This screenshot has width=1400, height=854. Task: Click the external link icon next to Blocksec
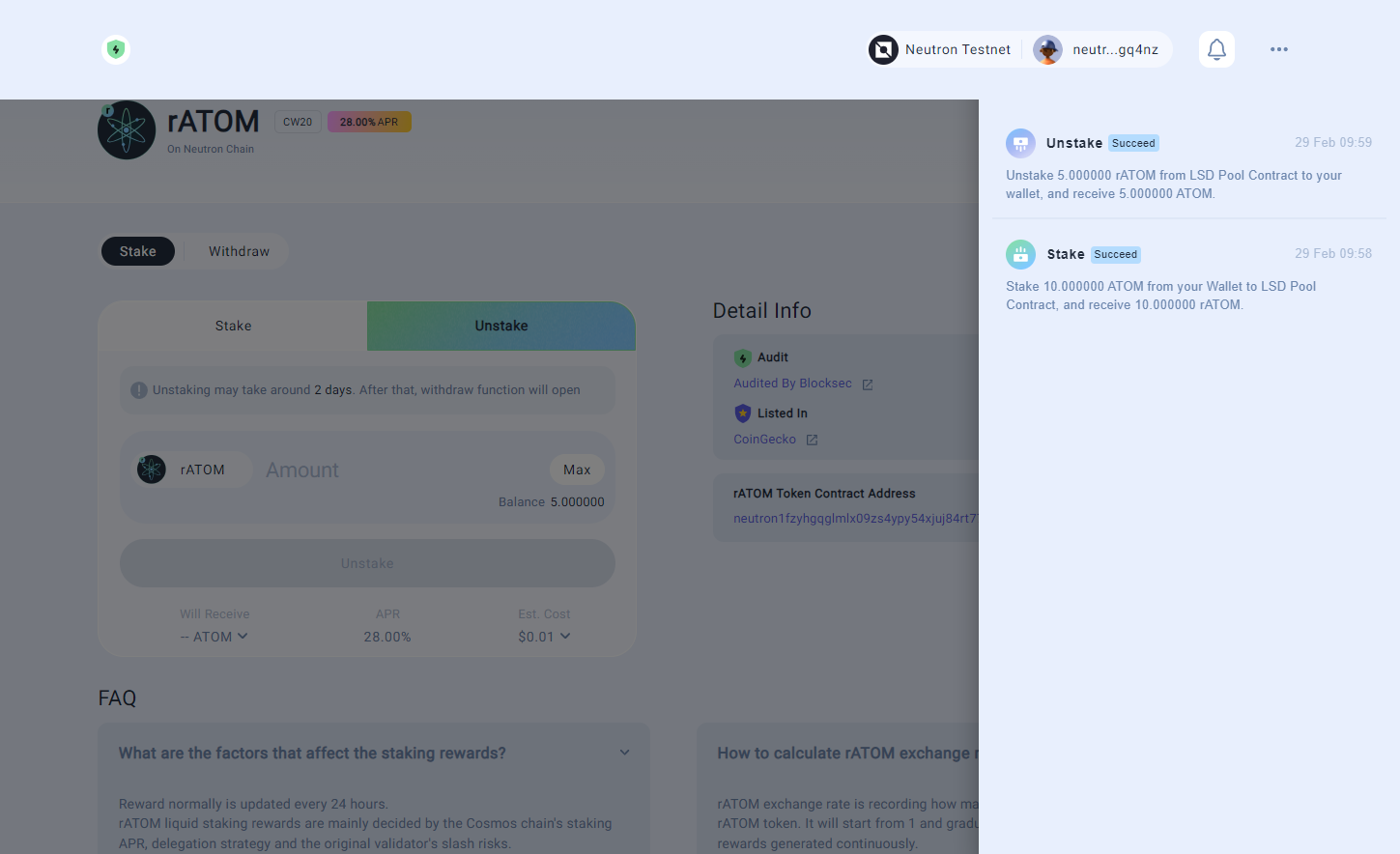[868, 384]
